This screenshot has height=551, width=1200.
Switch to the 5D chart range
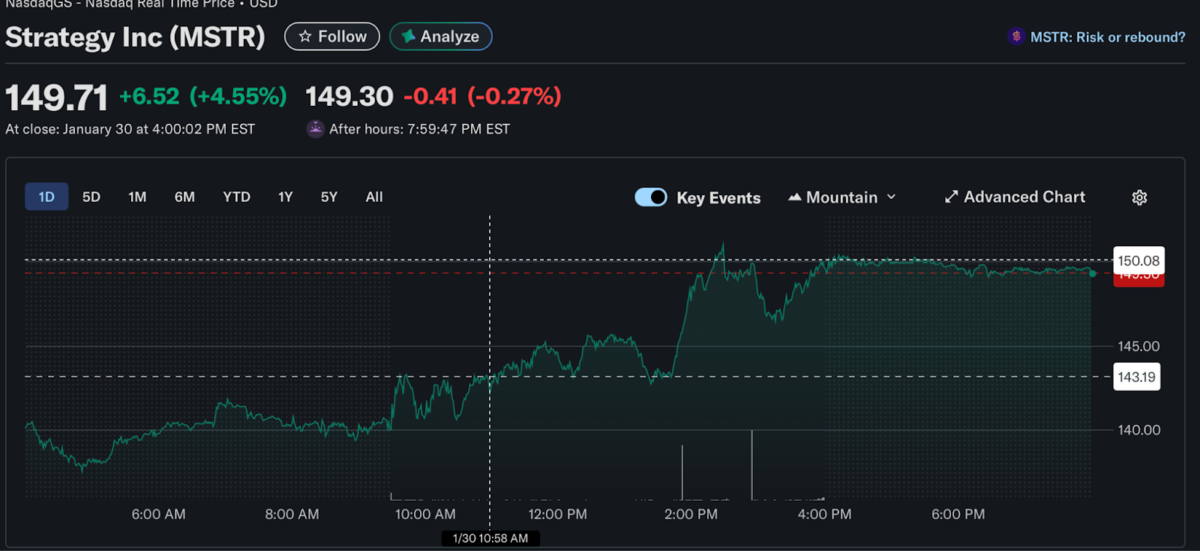pos(91,197)
